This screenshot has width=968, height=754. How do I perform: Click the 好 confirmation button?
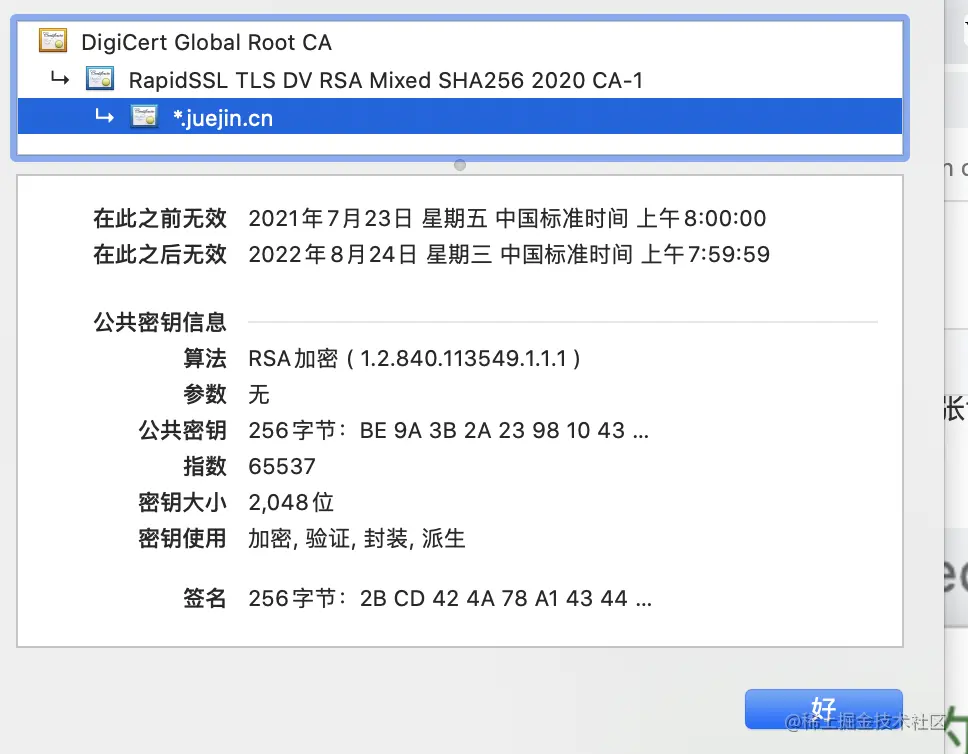tap(824, 709)
